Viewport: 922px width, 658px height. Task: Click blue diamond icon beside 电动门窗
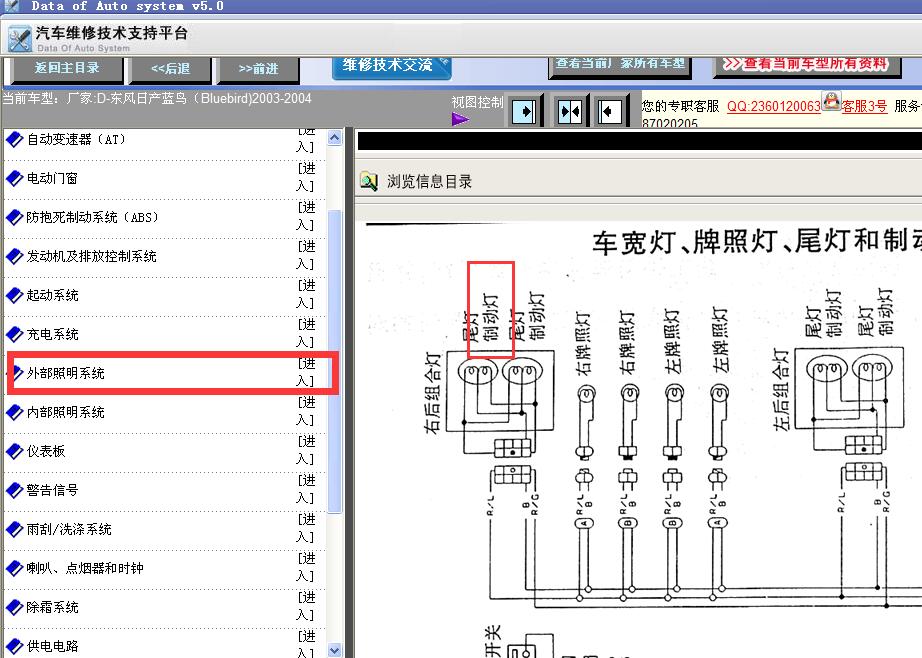14,178
